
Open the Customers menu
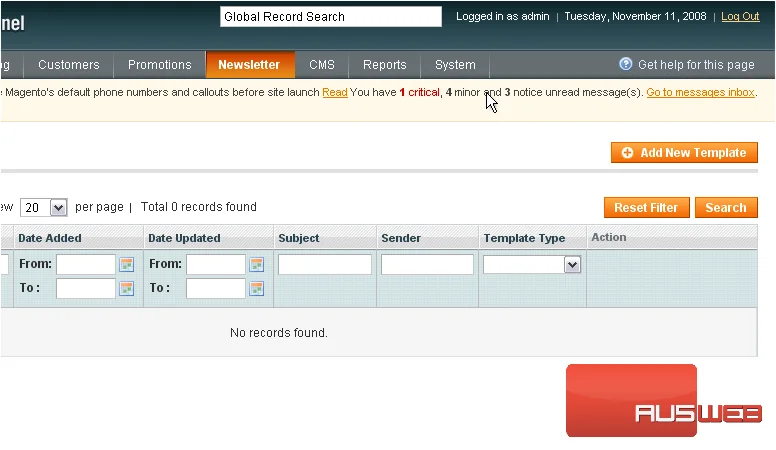coord(69,65)
